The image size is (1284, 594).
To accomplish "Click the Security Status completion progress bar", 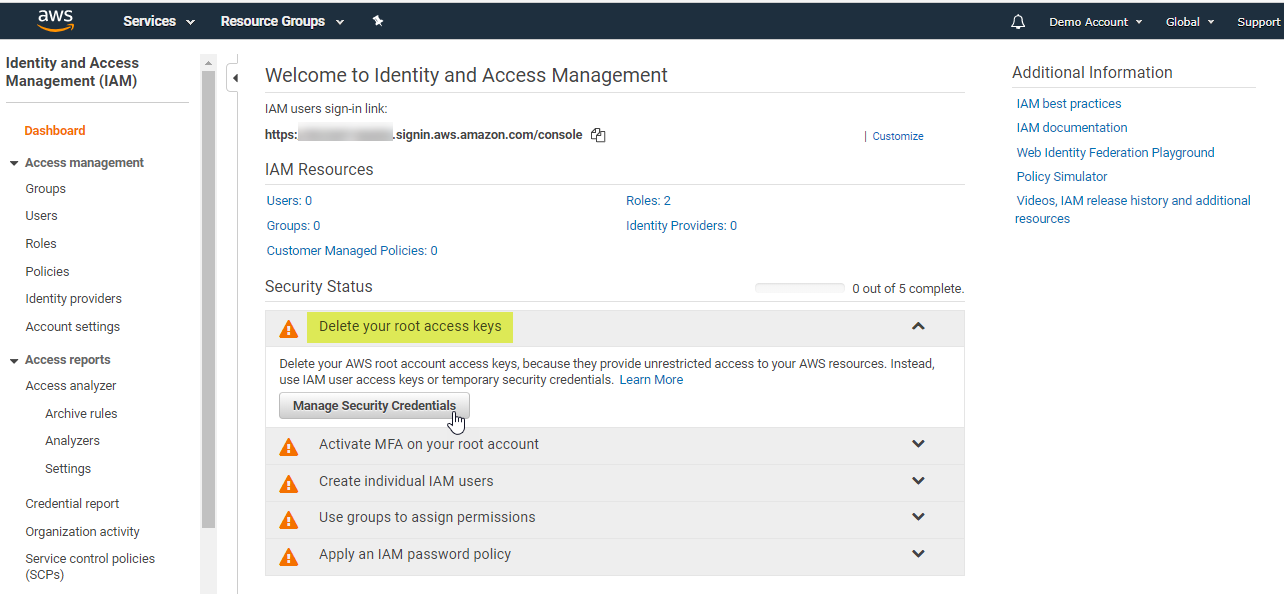I will pos(799,287).
